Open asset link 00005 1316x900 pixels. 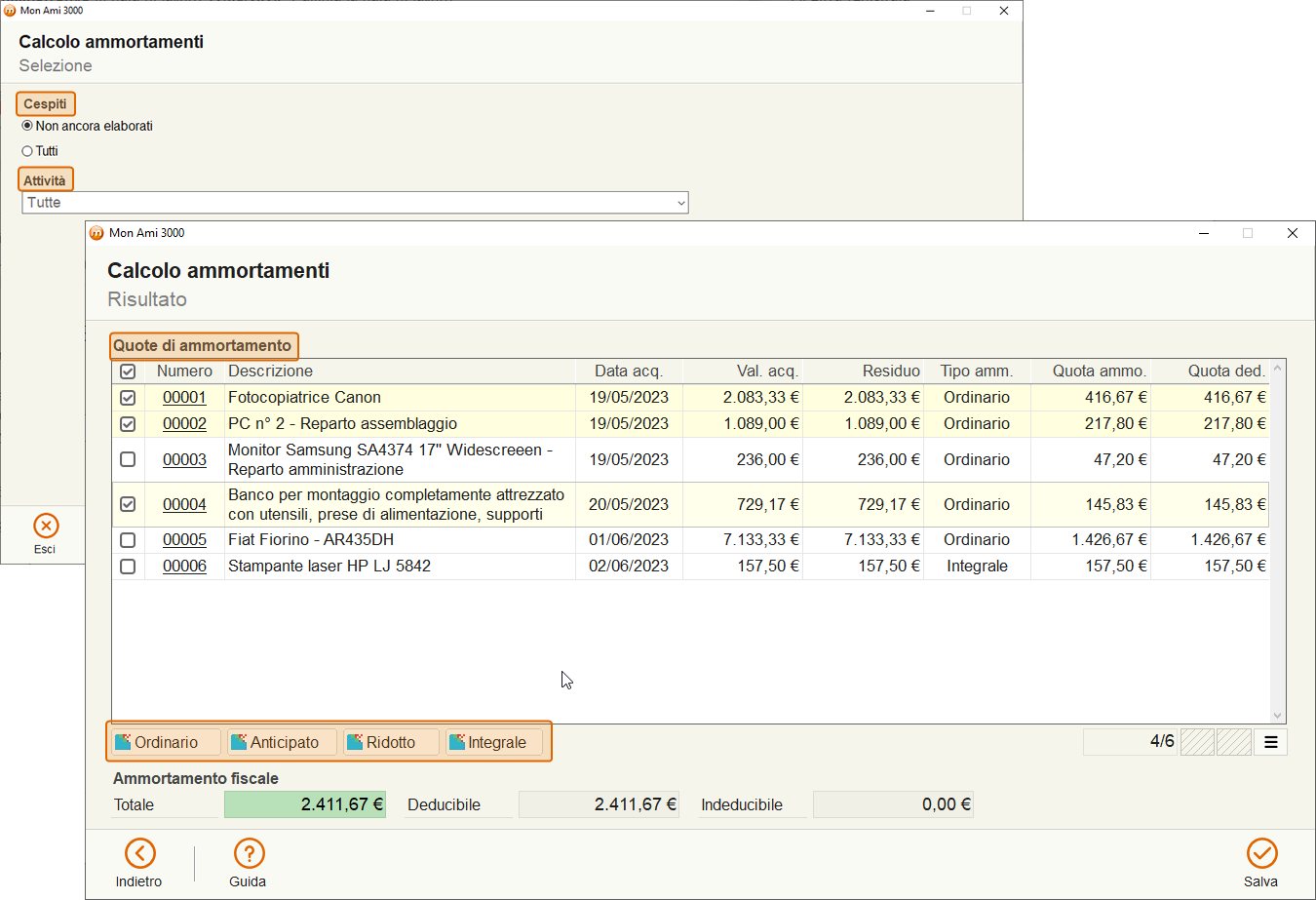[184, 540]
